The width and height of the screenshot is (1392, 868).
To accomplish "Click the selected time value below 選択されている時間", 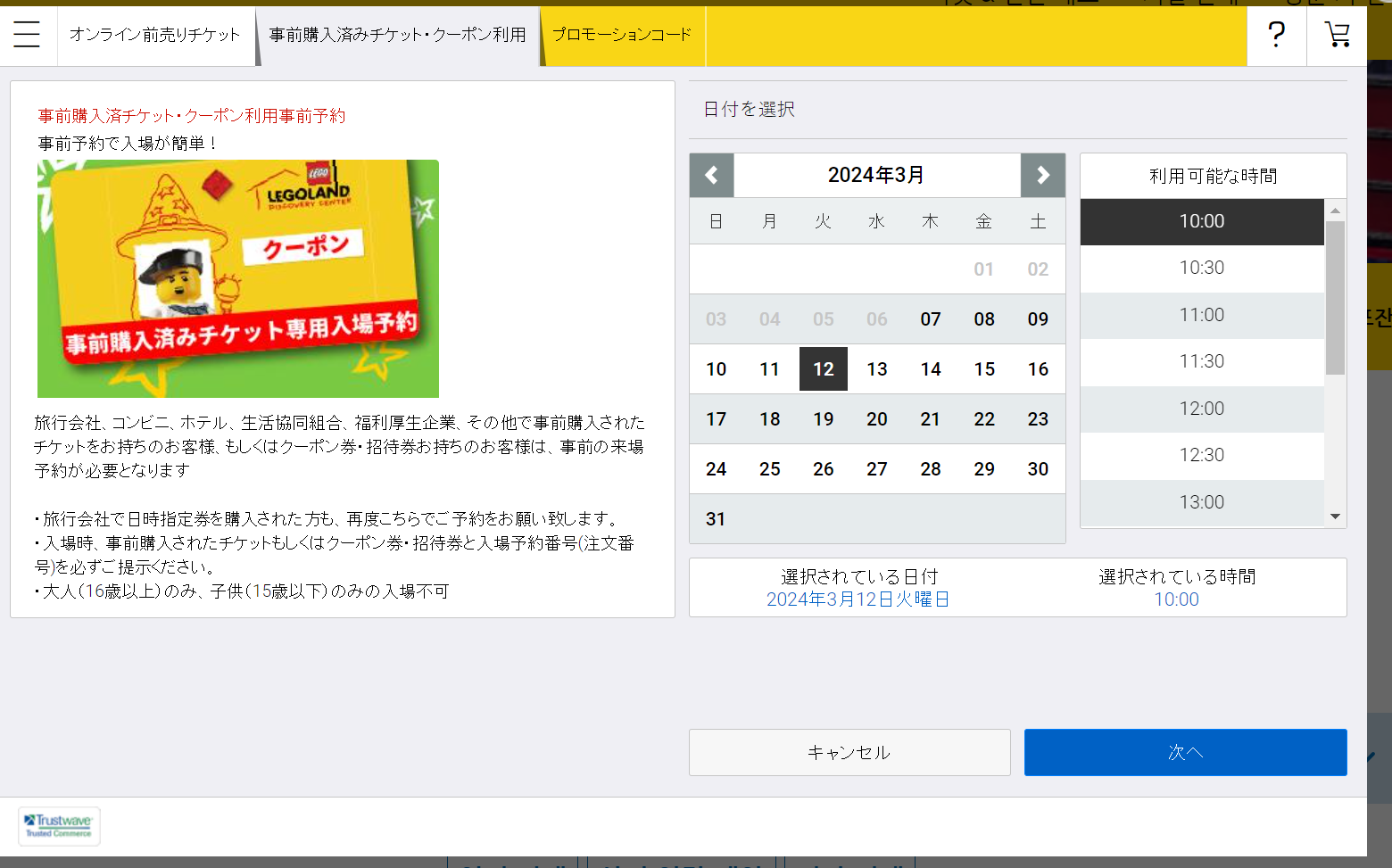I will 1177,599.
